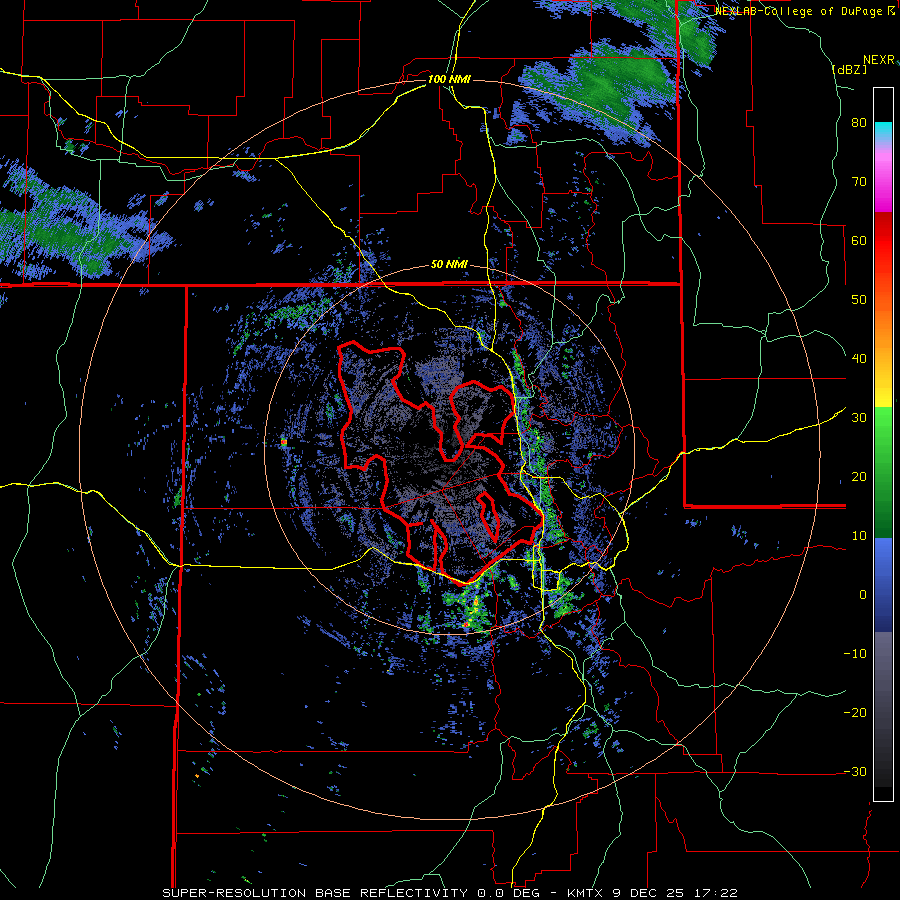Image resolution: width=900 pixels, height=900 pixels.
Task: Click the '100 NMI' range ring label
Action: 449,79
